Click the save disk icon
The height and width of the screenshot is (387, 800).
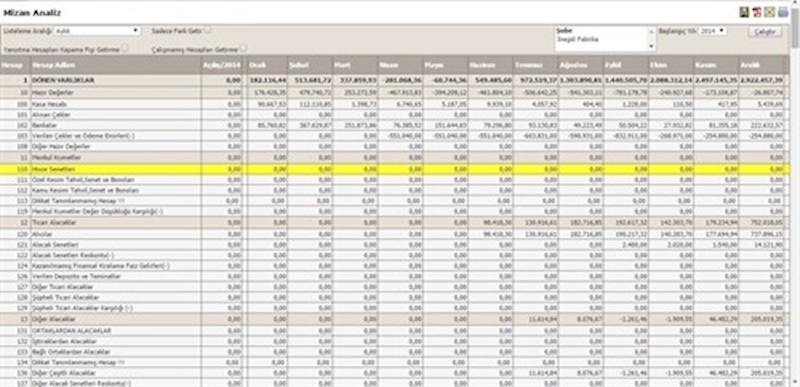744,12
